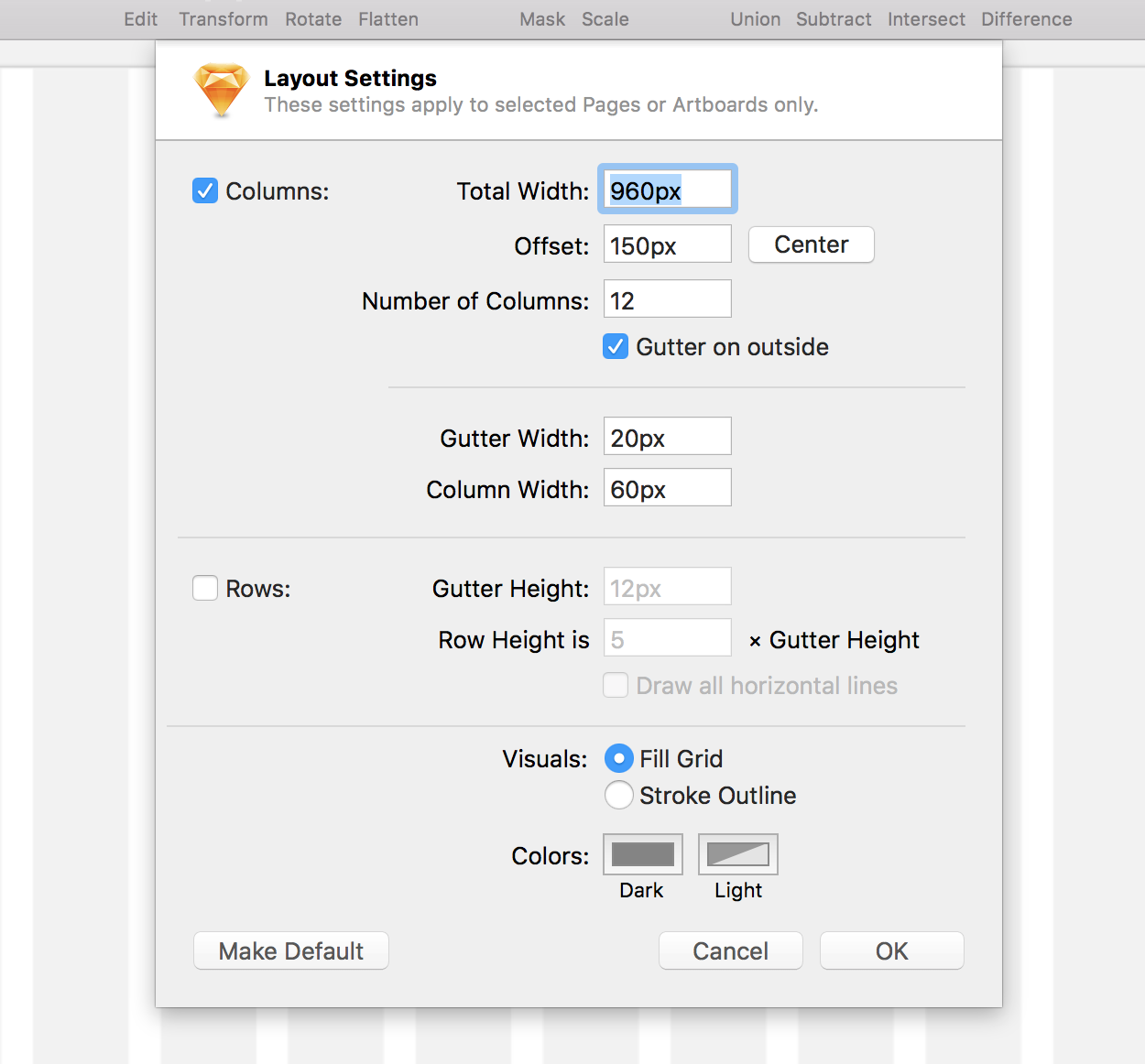Viewport: 1145px width, 1064px height.
Task: Select the Mask tool in the toolbar
Action: (x=541, y=18)
